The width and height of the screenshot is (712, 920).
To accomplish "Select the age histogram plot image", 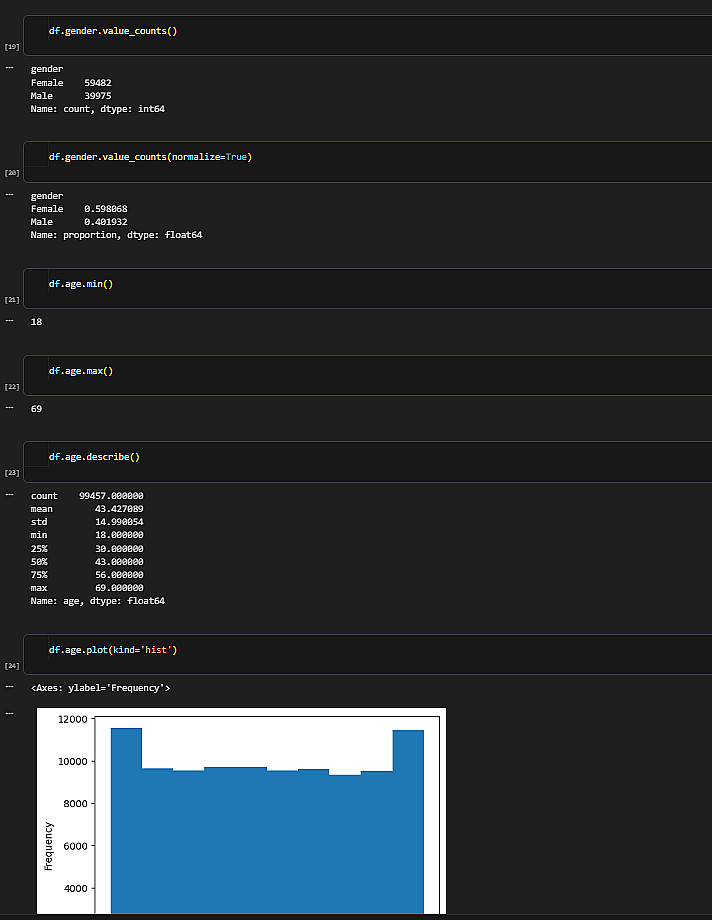I will pos(241,811).
